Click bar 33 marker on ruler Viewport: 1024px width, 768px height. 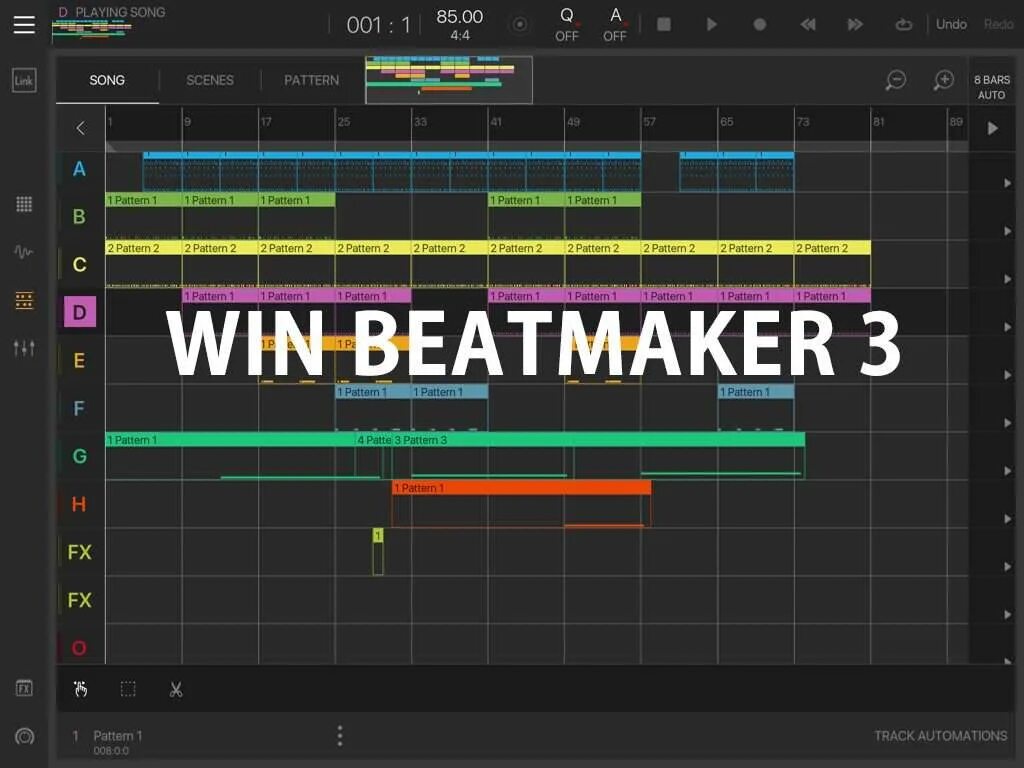(x=420, y=122)
